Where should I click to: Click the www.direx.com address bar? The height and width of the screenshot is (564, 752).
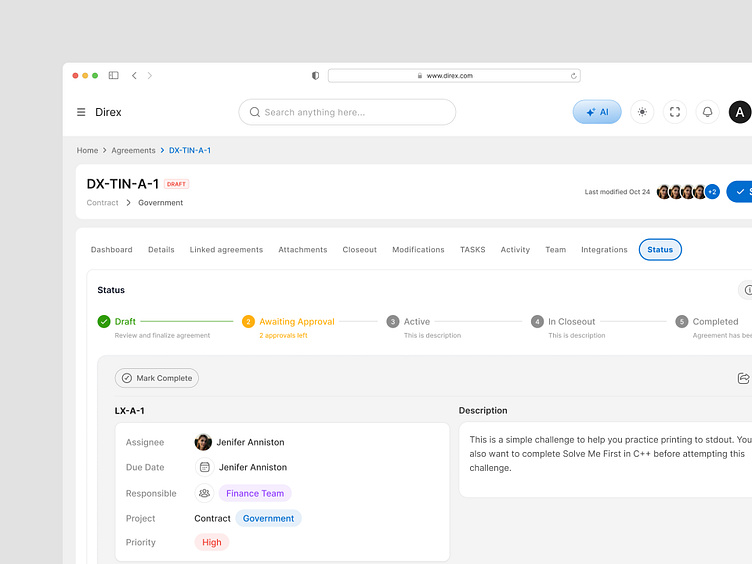(454, 76)
